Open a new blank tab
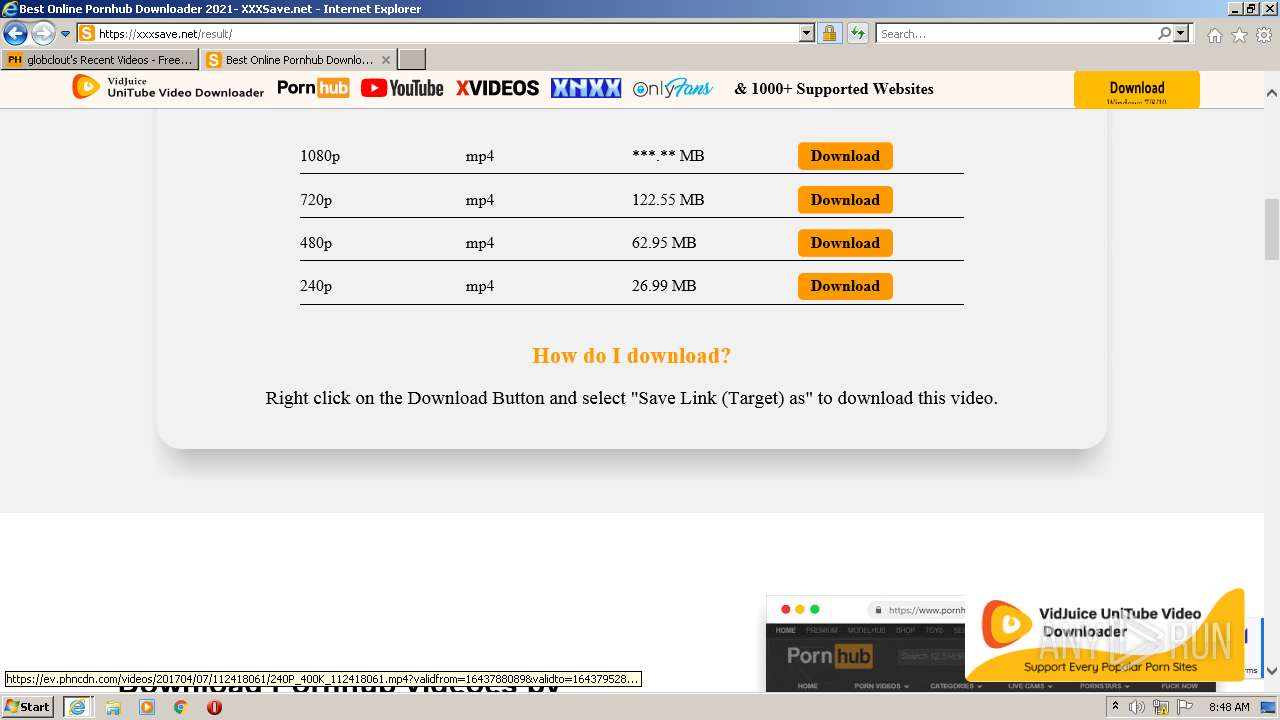Image resolution: width=1280 pixels, height=720 pixels. (412, 60)
